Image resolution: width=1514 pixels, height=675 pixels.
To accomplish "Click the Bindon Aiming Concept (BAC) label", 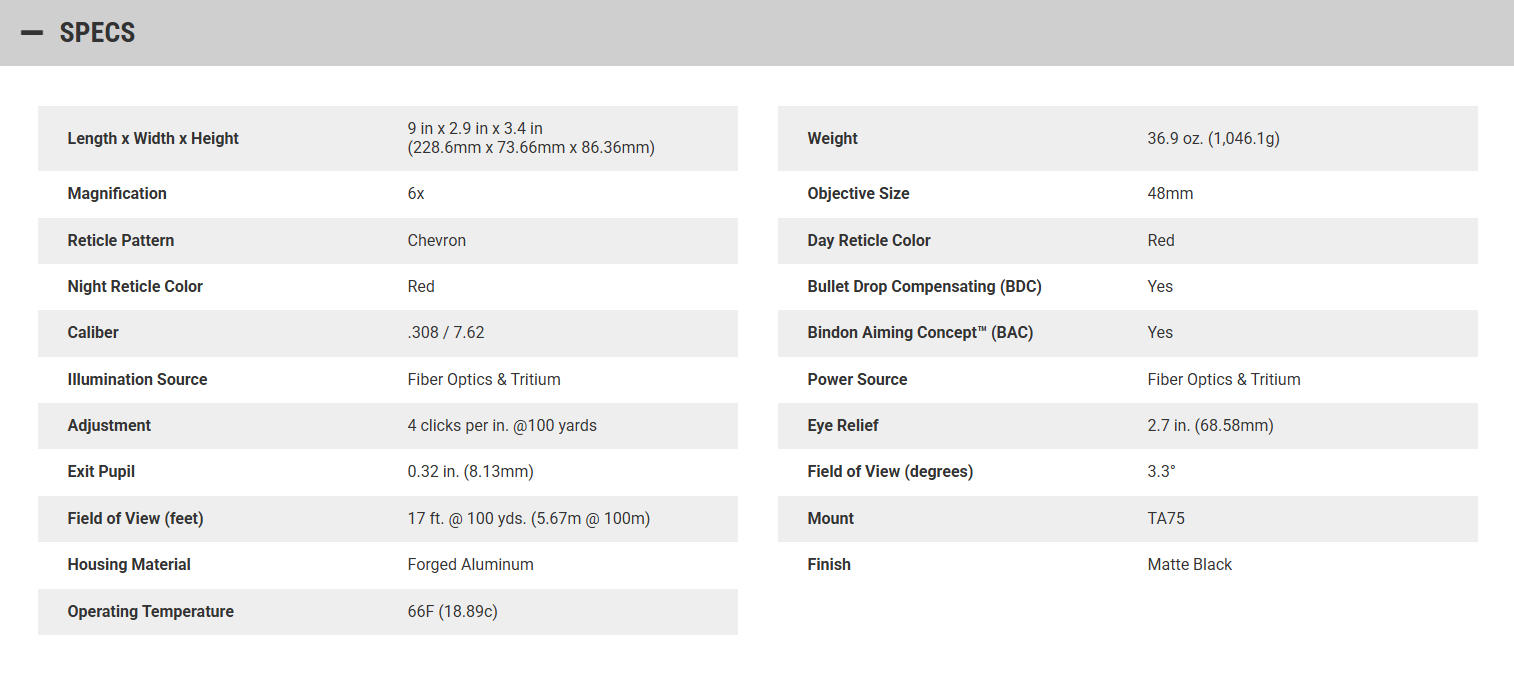I will (920, 333).
